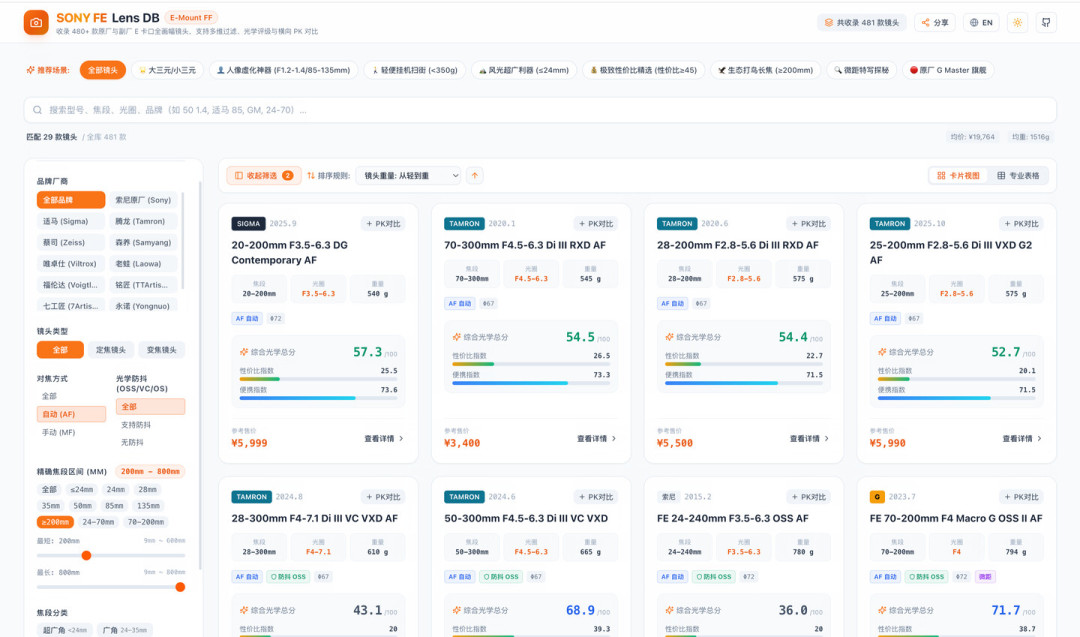The image size is (1080, 637).
Task: Open 查看详情 for Sigma 20-200mm
Action: [x=384, y=439]
